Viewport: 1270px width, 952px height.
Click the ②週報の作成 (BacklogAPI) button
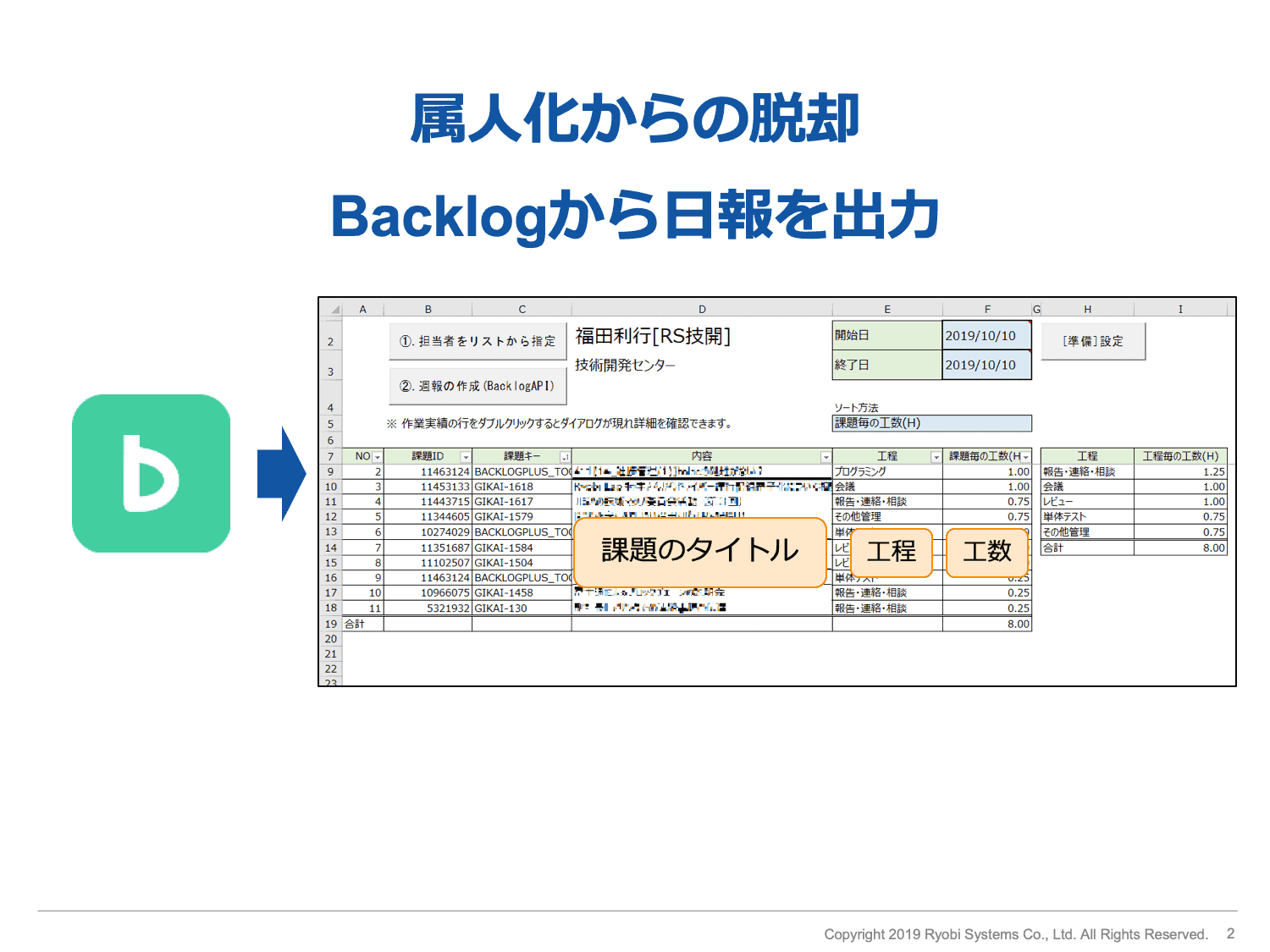pos(478,386)
